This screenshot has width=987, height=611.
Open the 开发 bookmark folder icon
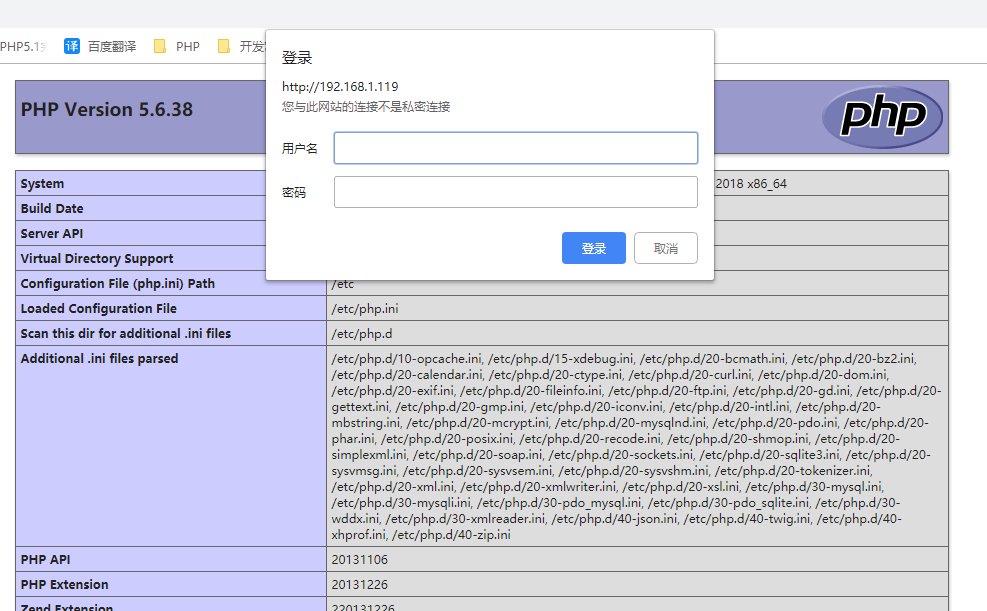click(223, 46)
